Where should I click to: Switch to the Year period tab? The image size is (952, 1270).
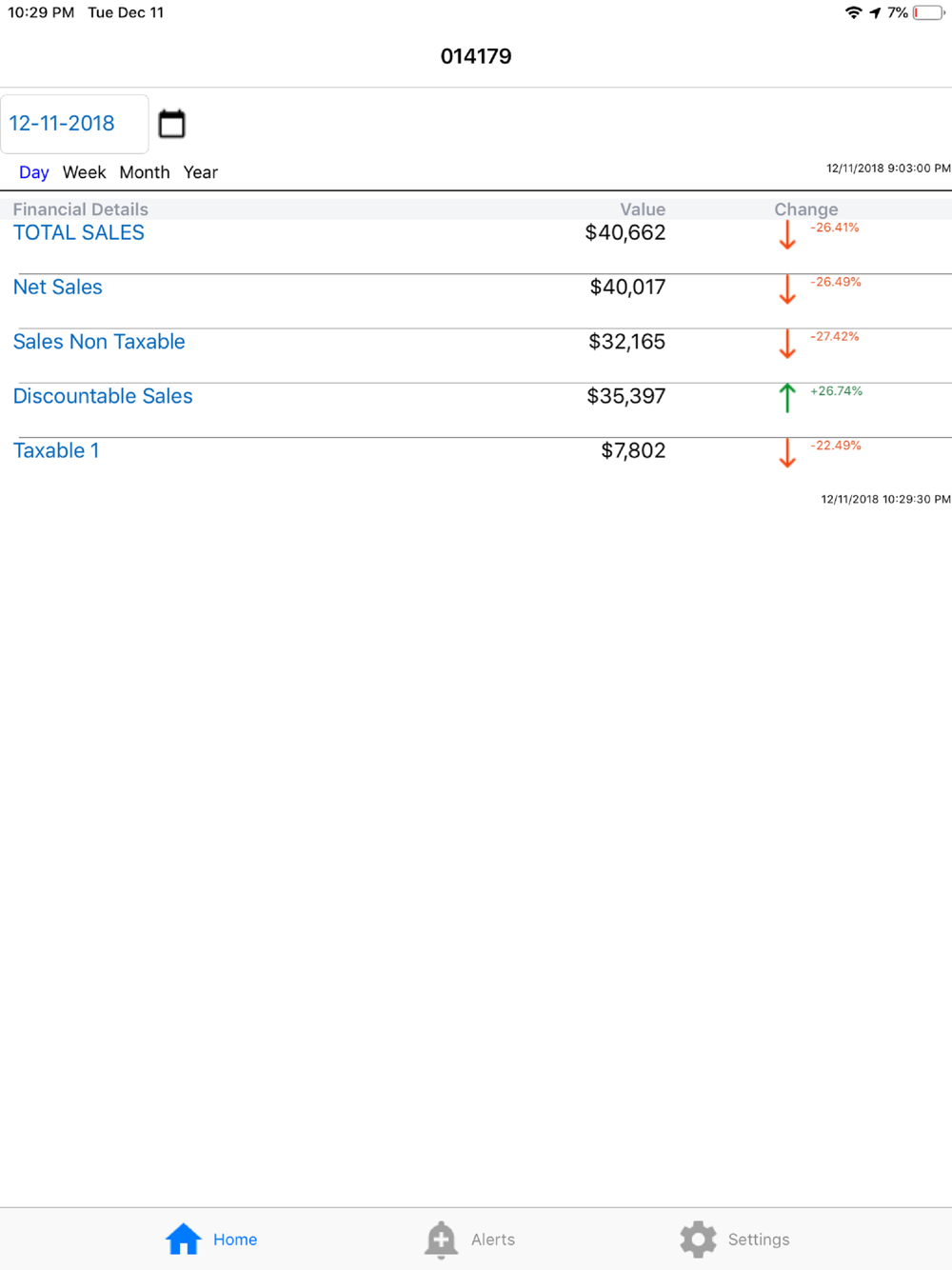[201, 172]
